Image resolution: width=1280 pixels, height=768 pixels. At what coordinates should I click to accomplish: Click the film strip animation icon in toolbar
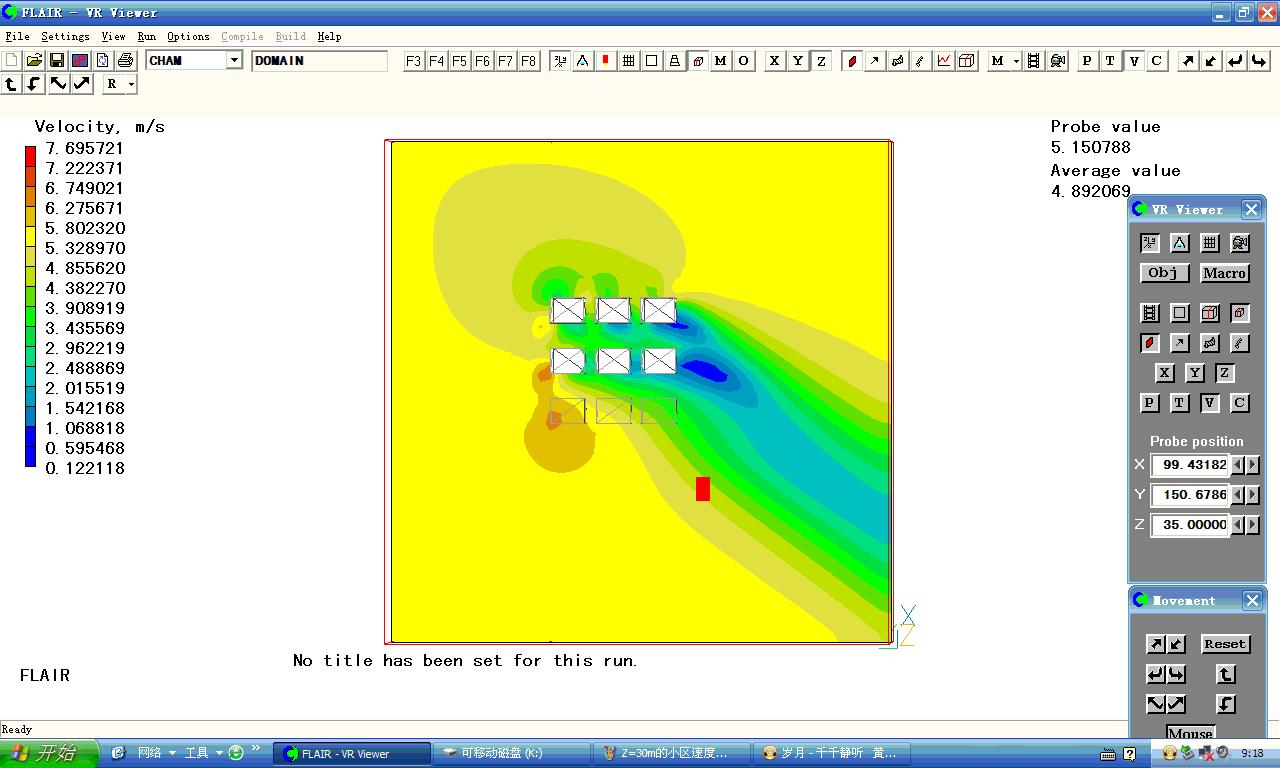click(1034, 61)
